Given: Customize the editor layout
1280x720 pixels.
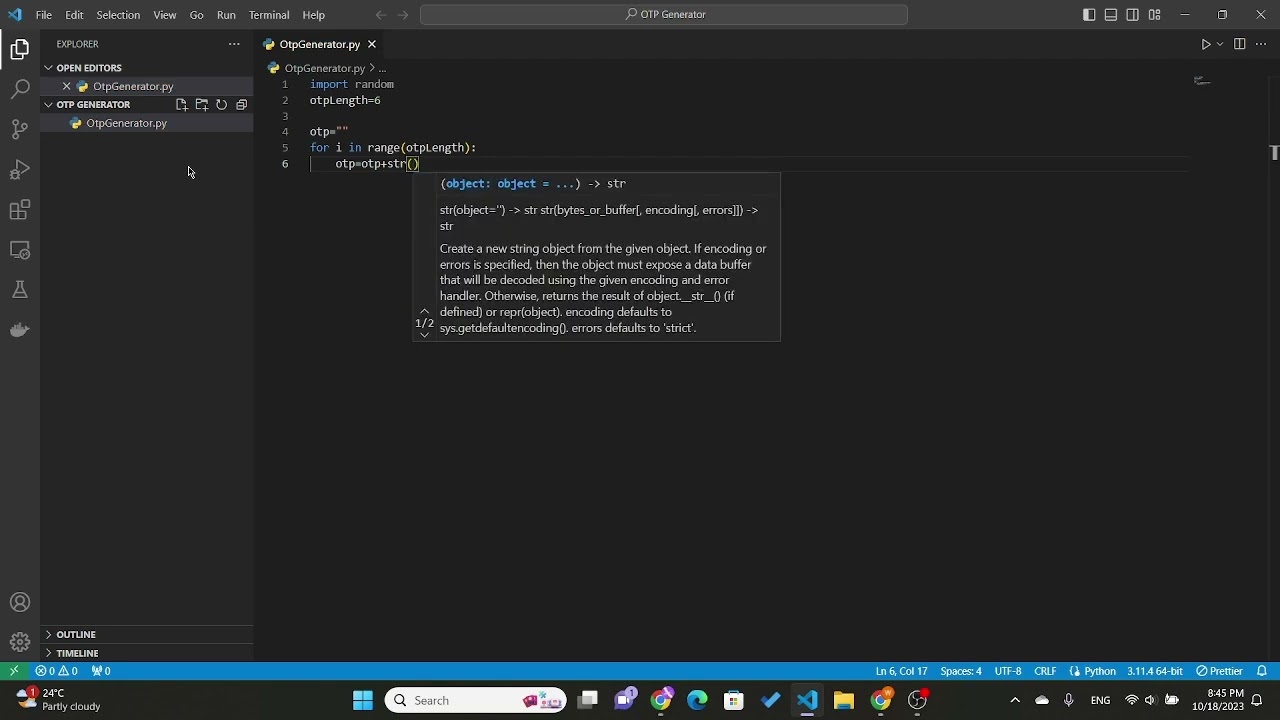Looking at the screenshot, I should (1155, 15).
